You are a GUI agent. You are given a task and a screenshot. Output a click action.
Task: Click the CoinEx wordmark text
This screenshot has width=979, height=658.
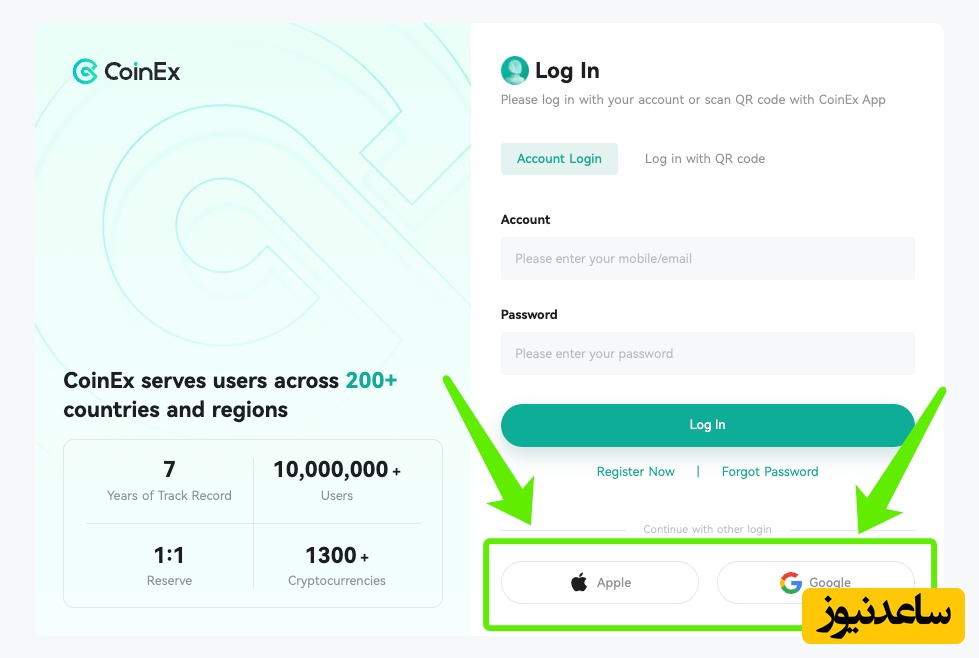(x=142, y=72)
